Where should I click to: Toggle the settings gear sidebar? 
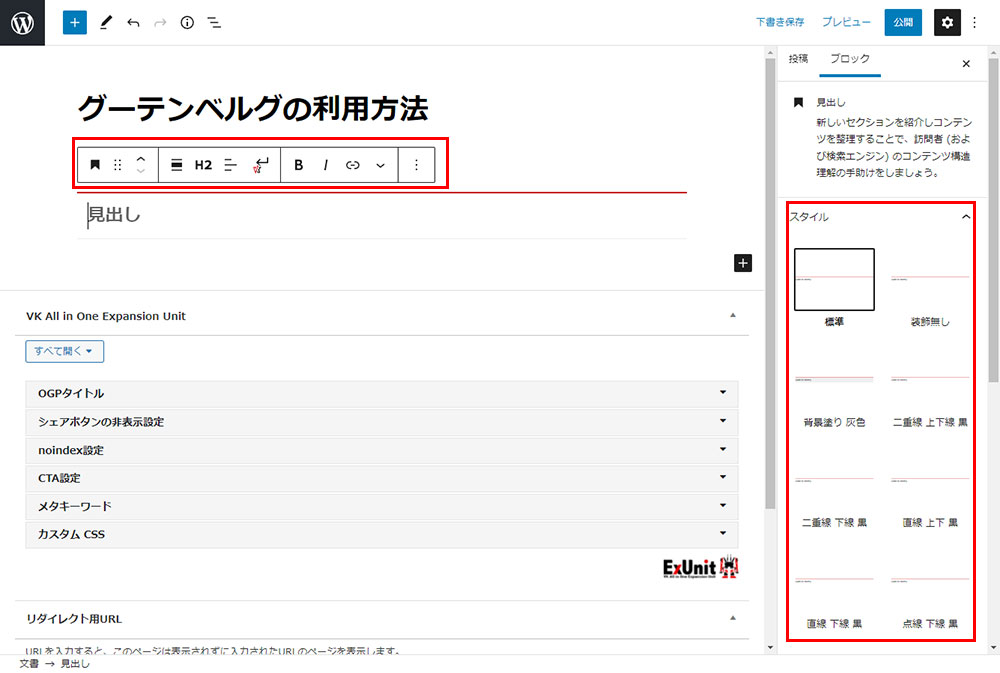click(947, 22)
